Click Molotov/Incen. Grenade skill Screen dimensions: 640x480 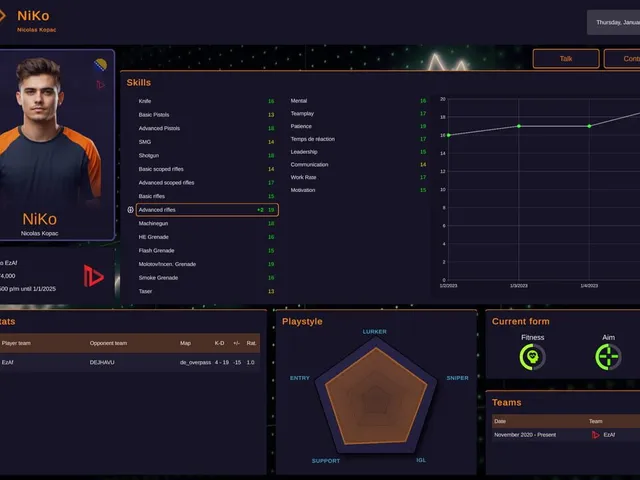[206, 264]
